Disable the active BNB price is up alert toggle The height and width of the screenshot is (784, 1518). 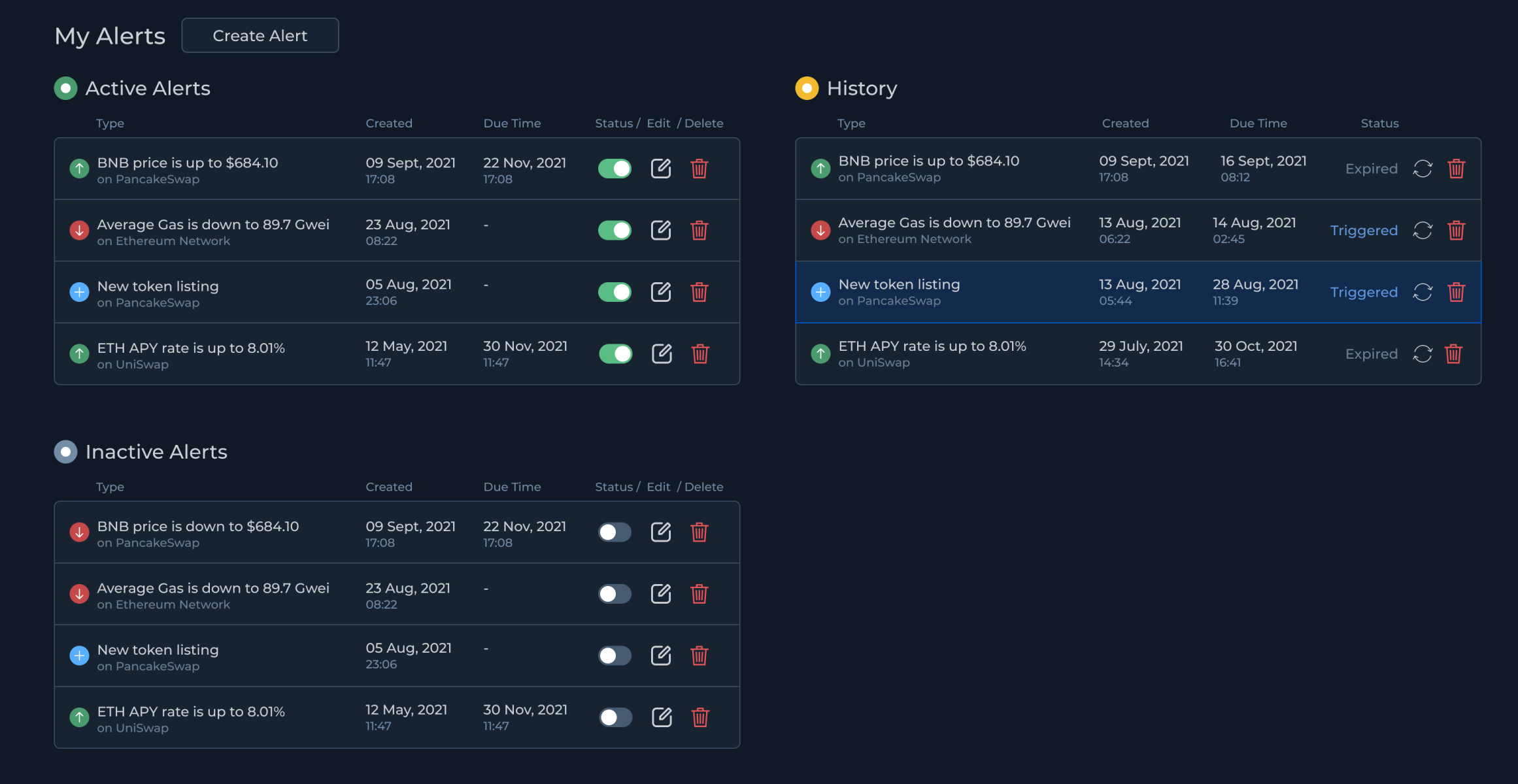coord(615,169)
